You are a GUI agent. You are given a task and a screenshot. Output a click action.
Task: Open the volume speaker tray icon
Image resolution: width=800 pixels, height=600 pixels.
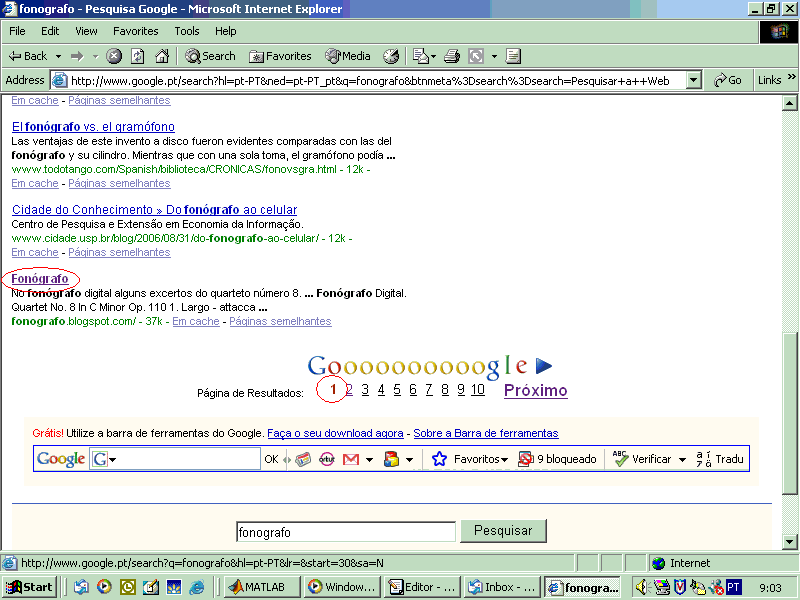tap(641, 587)
